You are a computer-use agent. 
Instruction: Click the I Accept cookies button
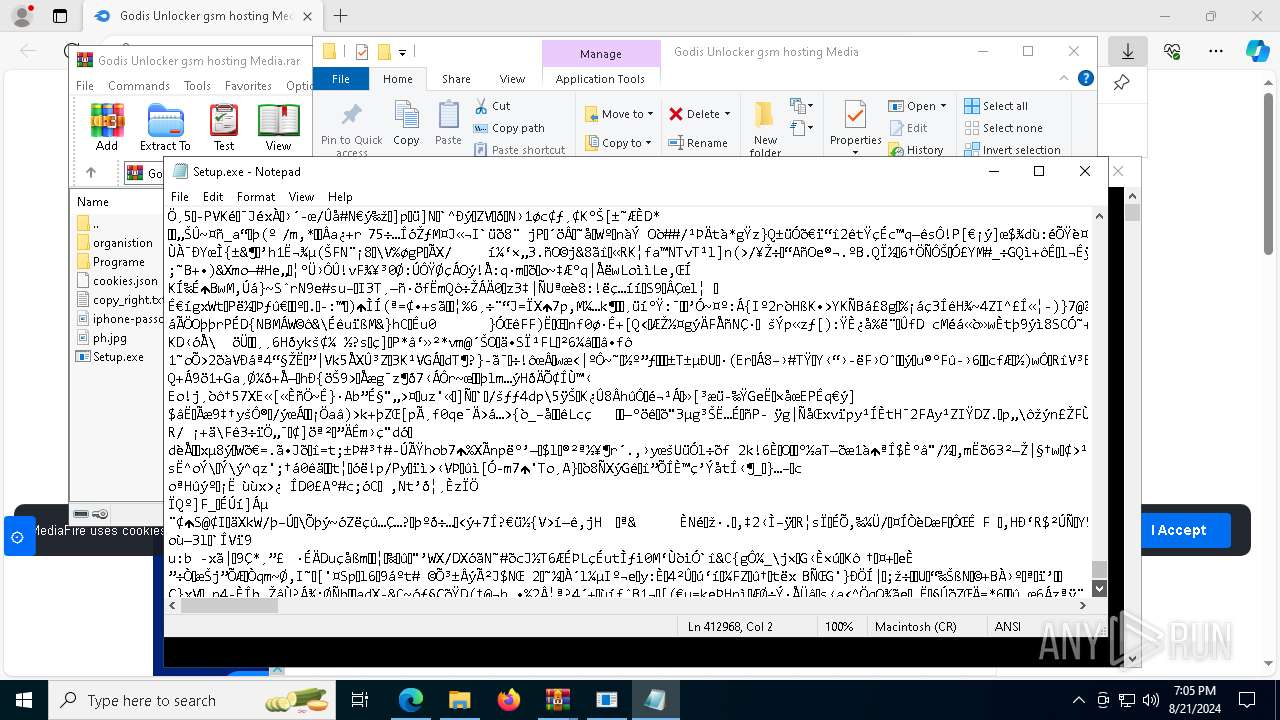click(x=1178, y=530)
